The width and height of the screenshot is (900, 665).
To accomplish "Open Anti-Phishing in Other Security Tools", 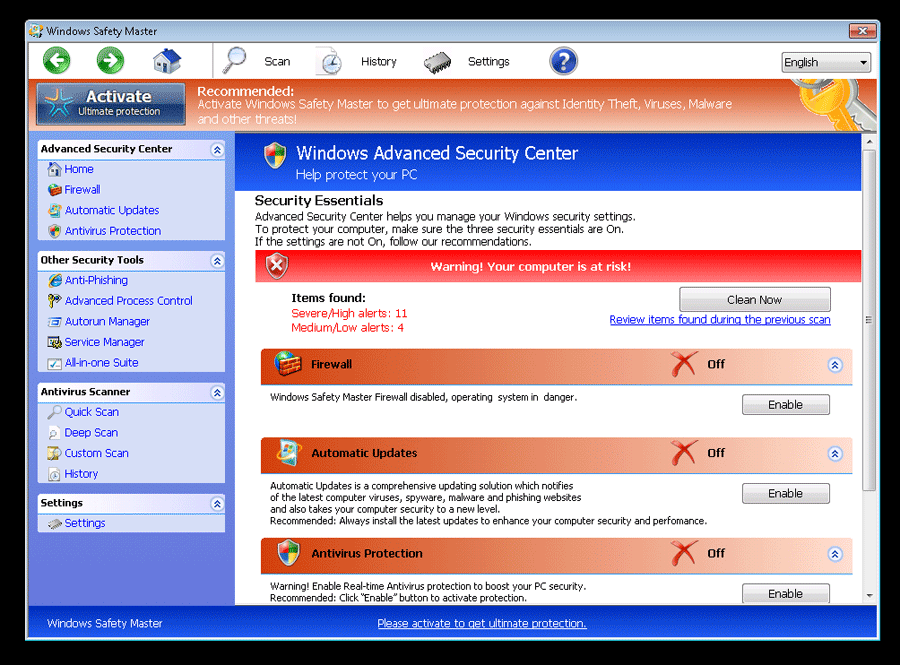I will click(x=96, y=280).
